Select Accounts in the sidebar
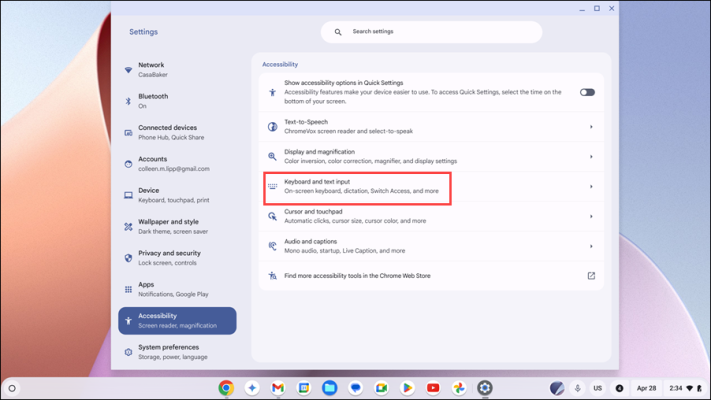This screenshot has width=711, height=400. click(177, 164)
